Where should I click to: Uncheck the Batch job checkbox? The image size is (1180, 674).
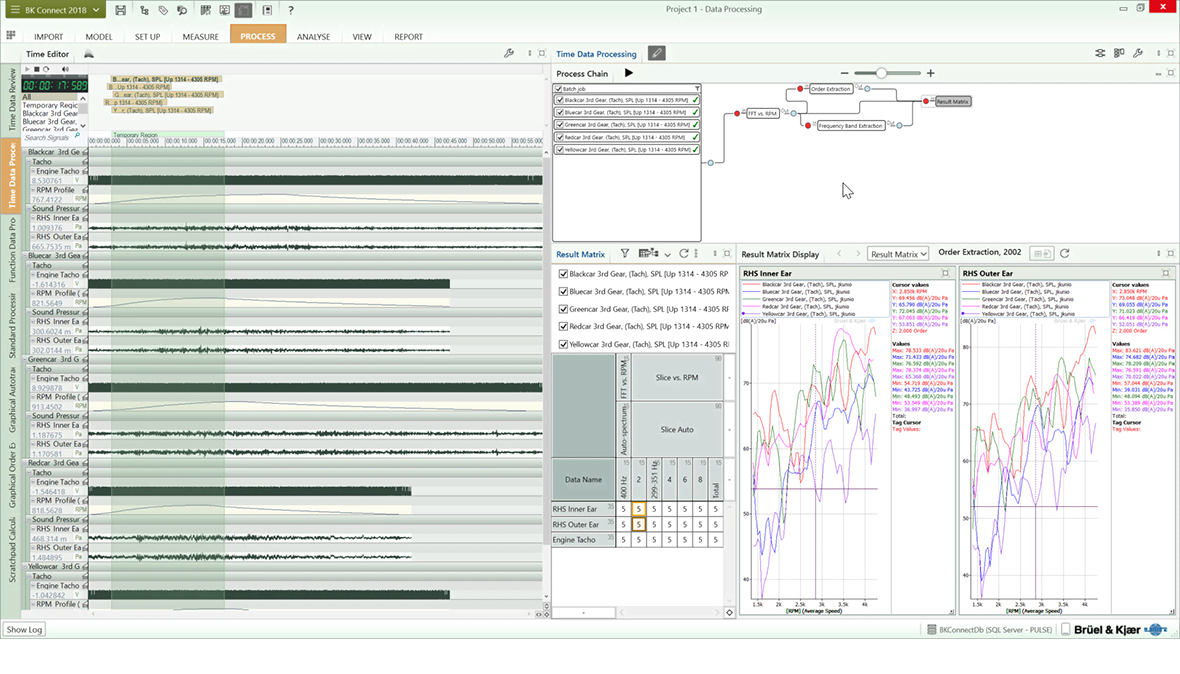click(x=559, y=89)
